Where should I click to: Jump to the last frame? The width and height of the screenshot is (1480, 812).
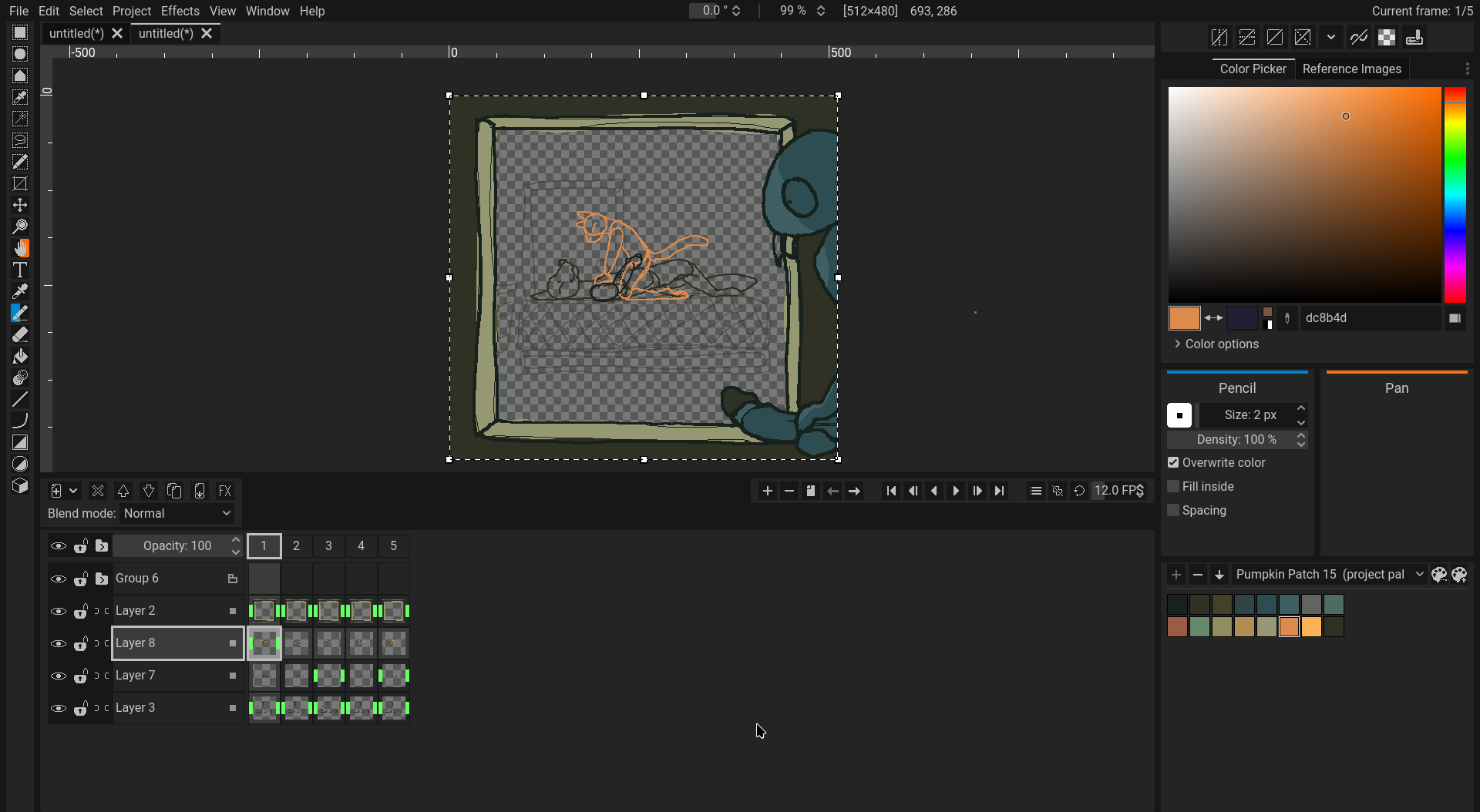point(999,491)
